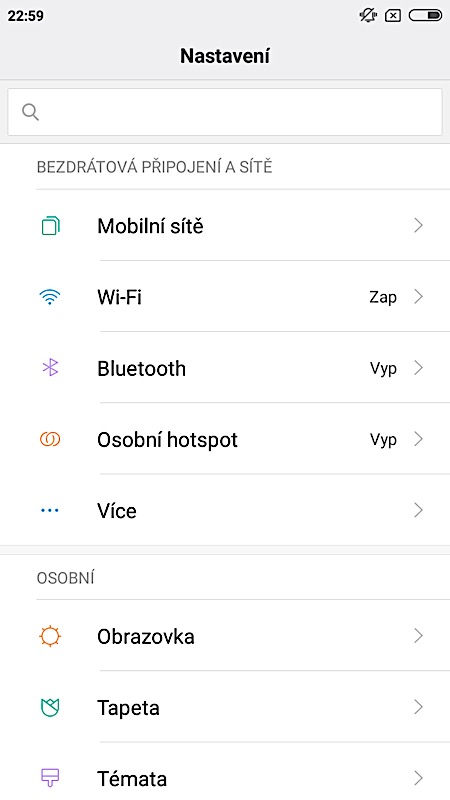Open the Tapeta wallpaper settings entry

point(225,707)
